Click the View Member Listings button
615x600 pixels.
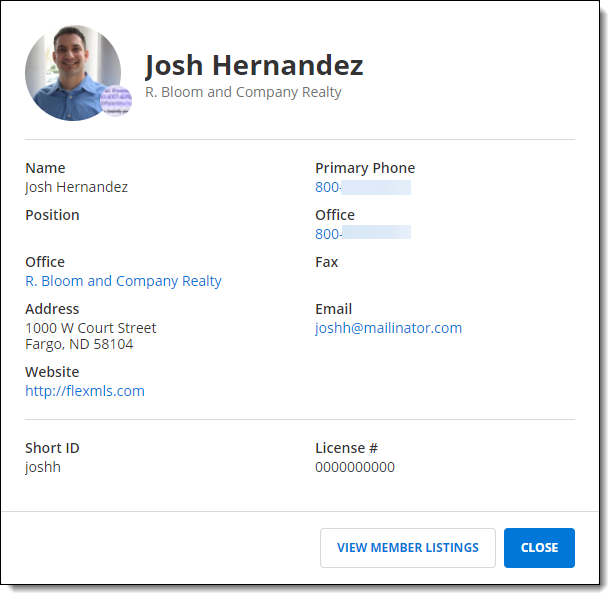coord(408,547)
